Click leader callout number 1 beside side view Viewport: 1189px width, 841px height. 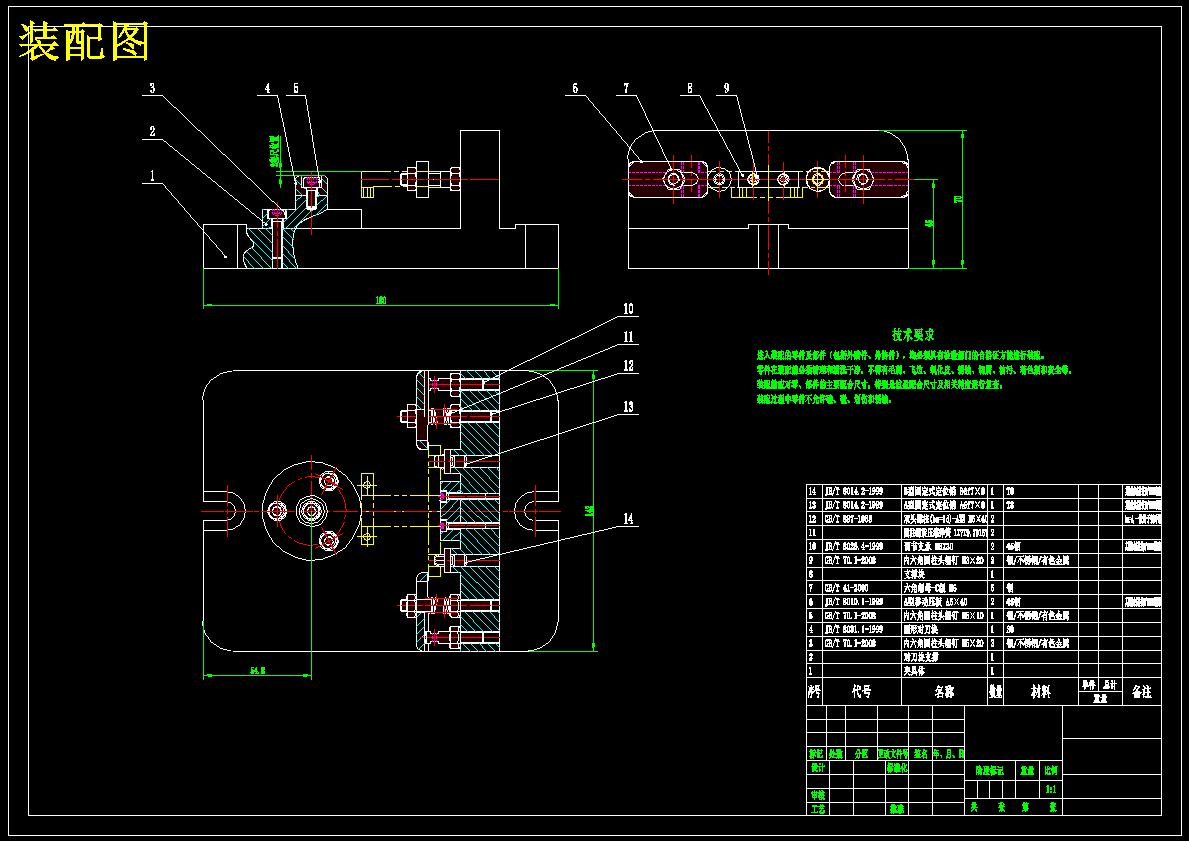coord(152,176)
